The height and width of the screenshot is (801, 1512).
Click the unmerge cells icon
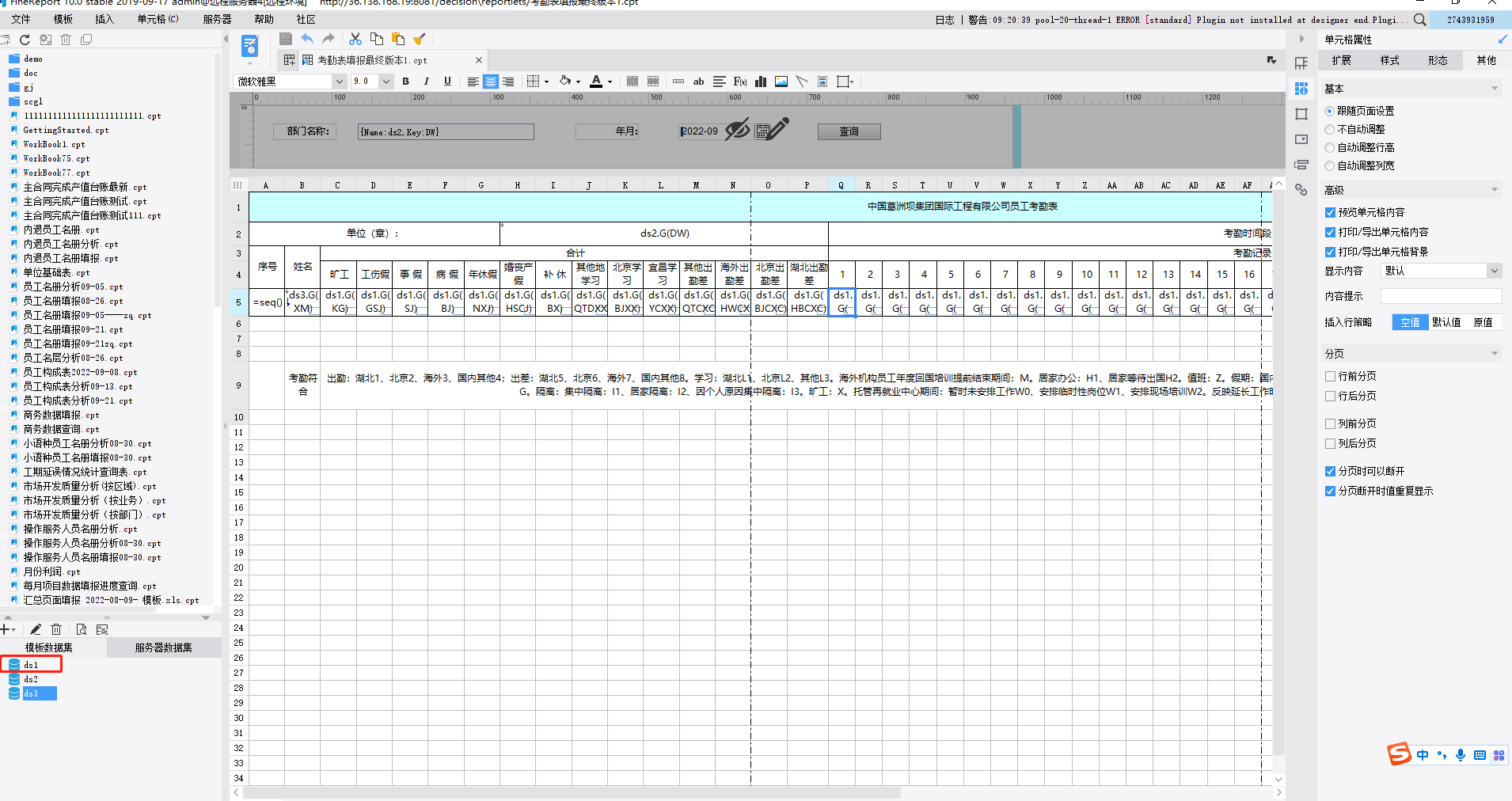click(x=653, y=82)
